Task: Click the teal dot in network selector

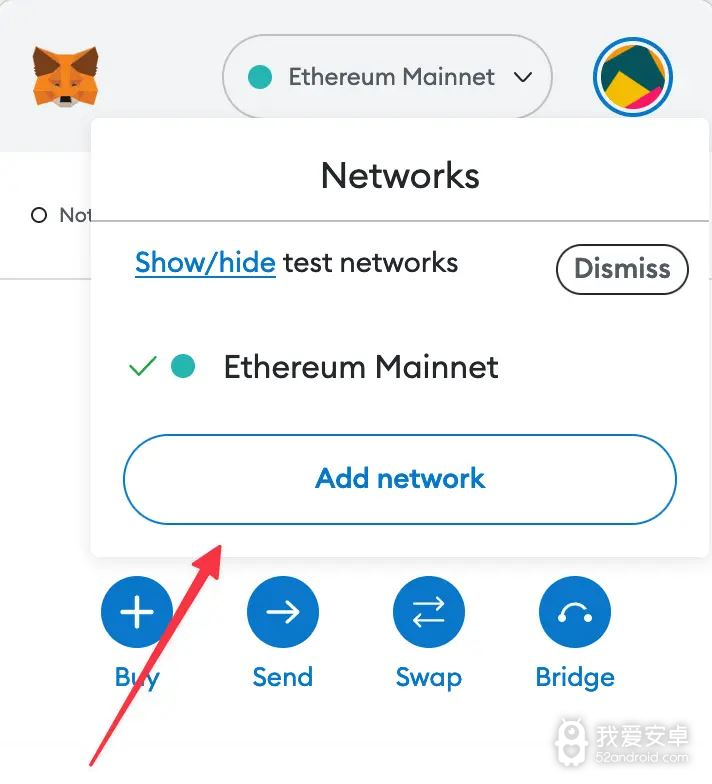Action: tap(260, 77)
